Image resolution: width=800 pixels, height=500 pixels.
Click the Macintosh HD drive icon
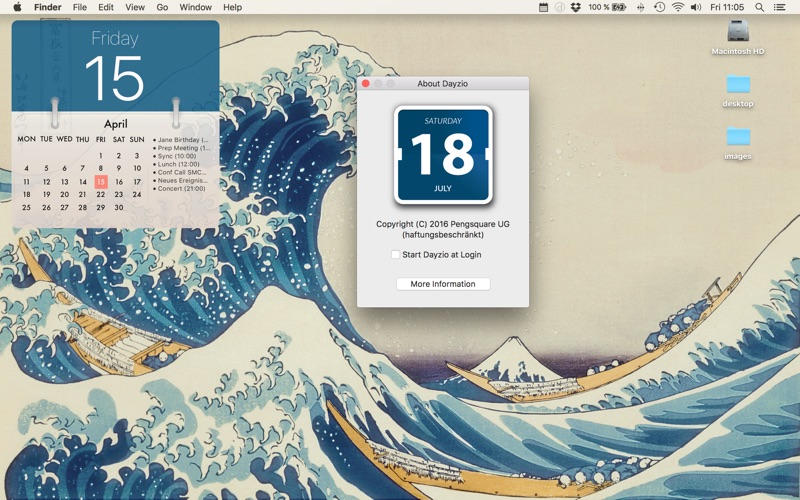[x=738, y=32]
